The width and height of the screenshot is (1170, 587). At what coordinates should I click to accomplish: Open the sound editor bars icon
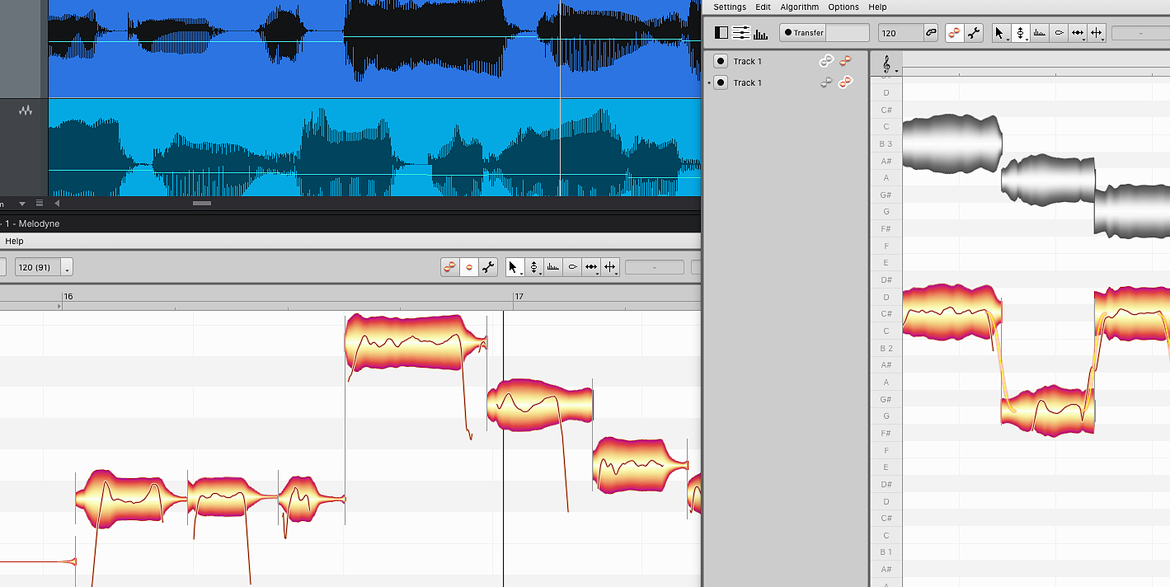coord(760,34)
